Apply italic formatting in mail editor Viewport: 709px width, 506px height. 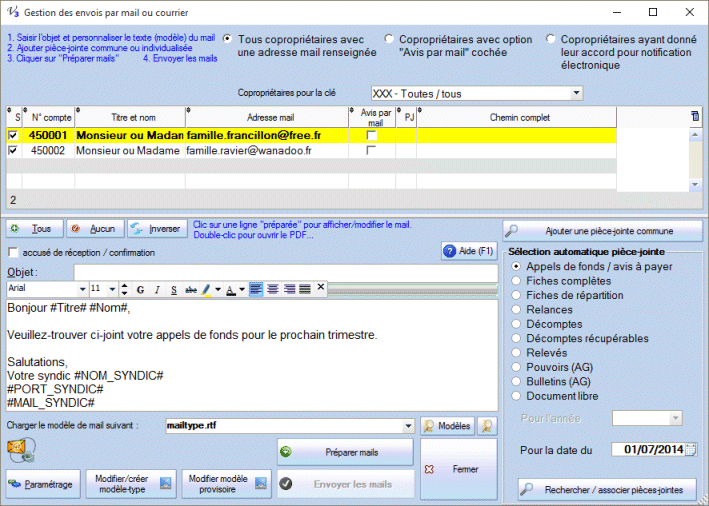tap(157, 289)
